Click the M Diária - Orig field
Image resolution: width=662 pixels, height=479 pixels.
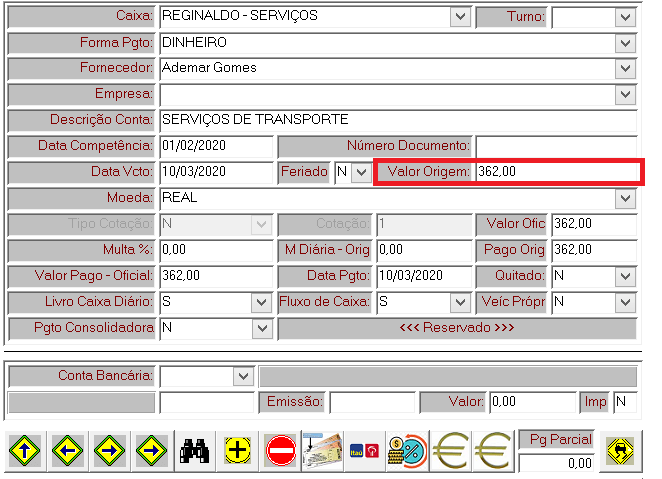[424, 250]
